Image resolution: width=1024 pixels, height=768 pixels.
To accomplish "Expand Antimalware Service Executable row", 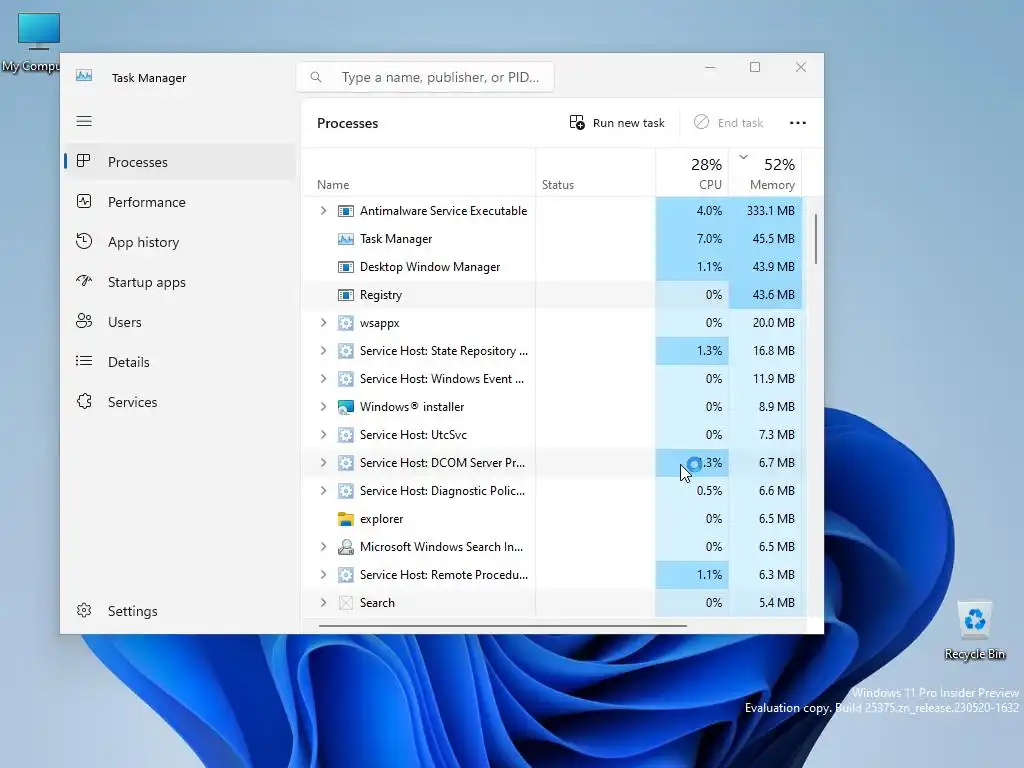I will [x=323, y=211].
